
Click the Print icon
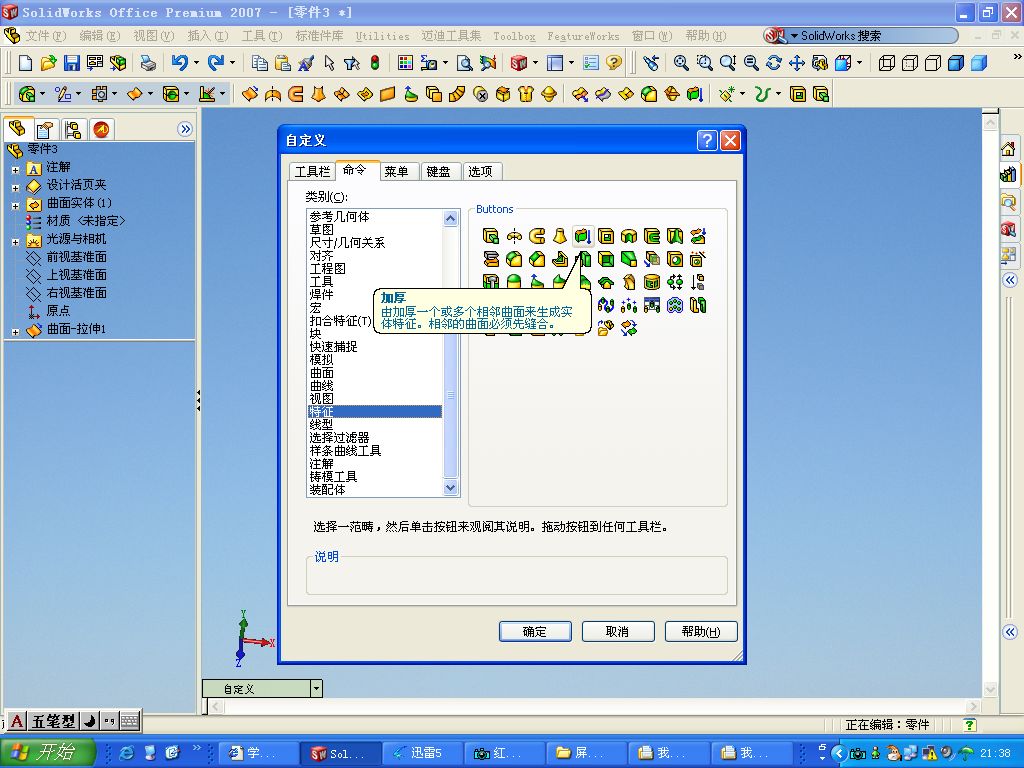[148, 63]
